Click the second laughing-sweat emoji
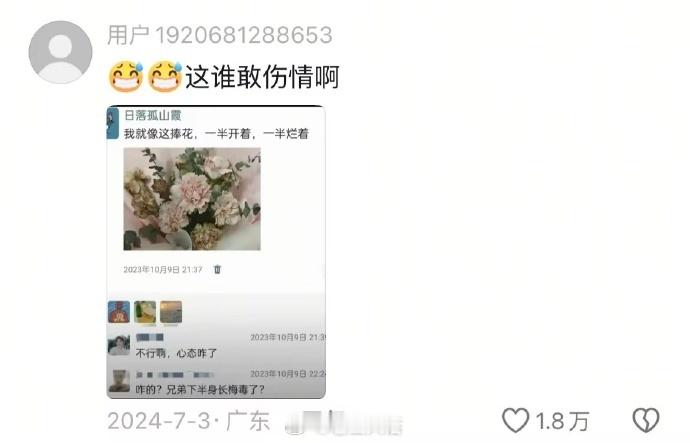The image size is (690, 443). click(165, 77)
